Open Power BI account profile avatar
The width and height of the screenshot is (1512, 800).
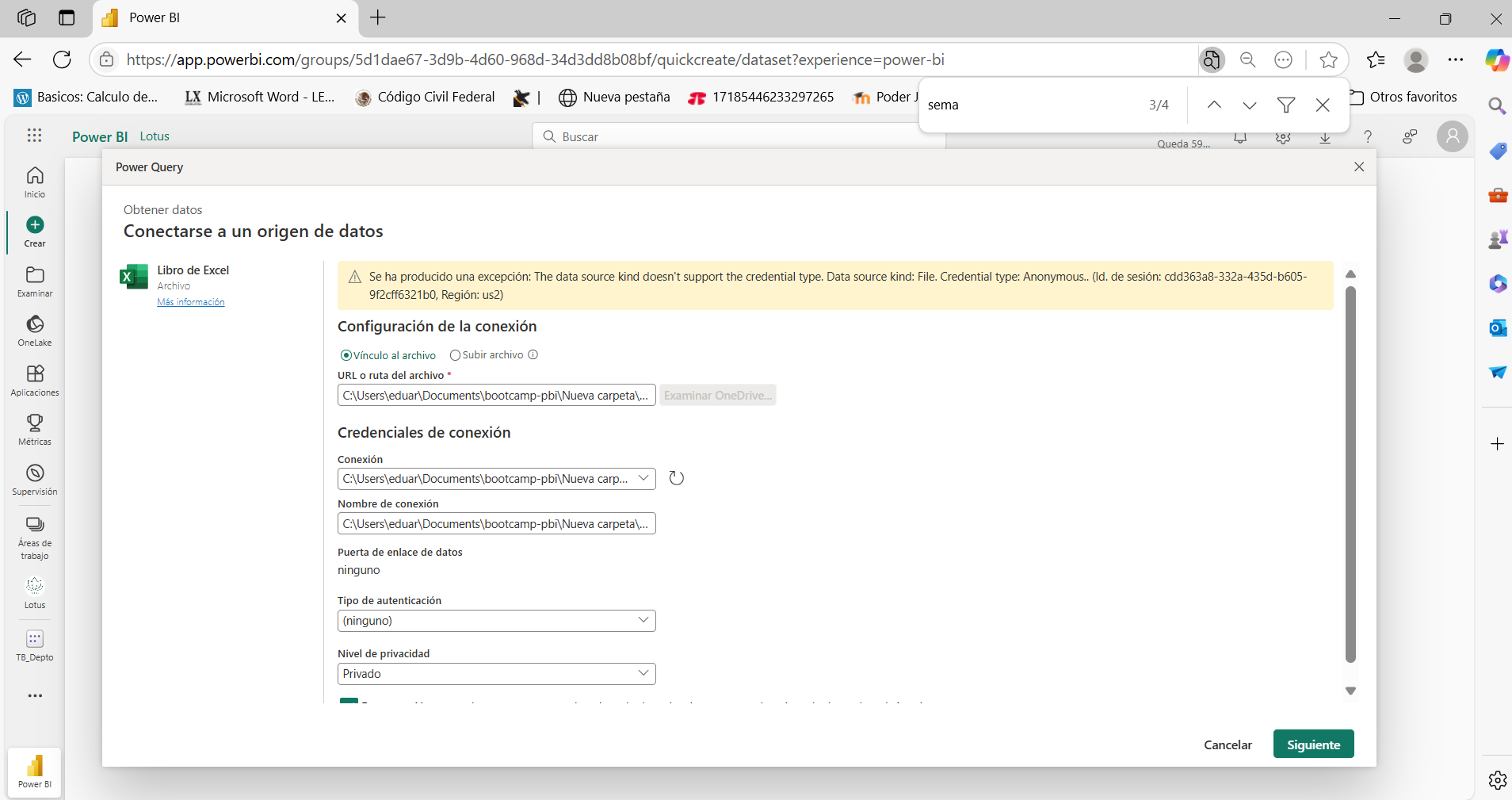point(1453,136)
